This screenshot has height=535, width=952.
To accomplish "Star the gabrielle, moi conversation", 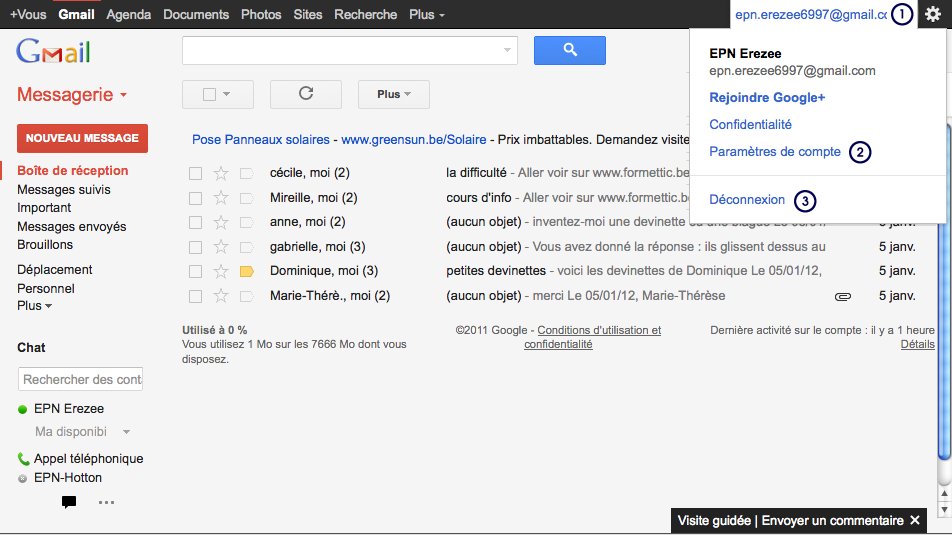I will [221, 247].
